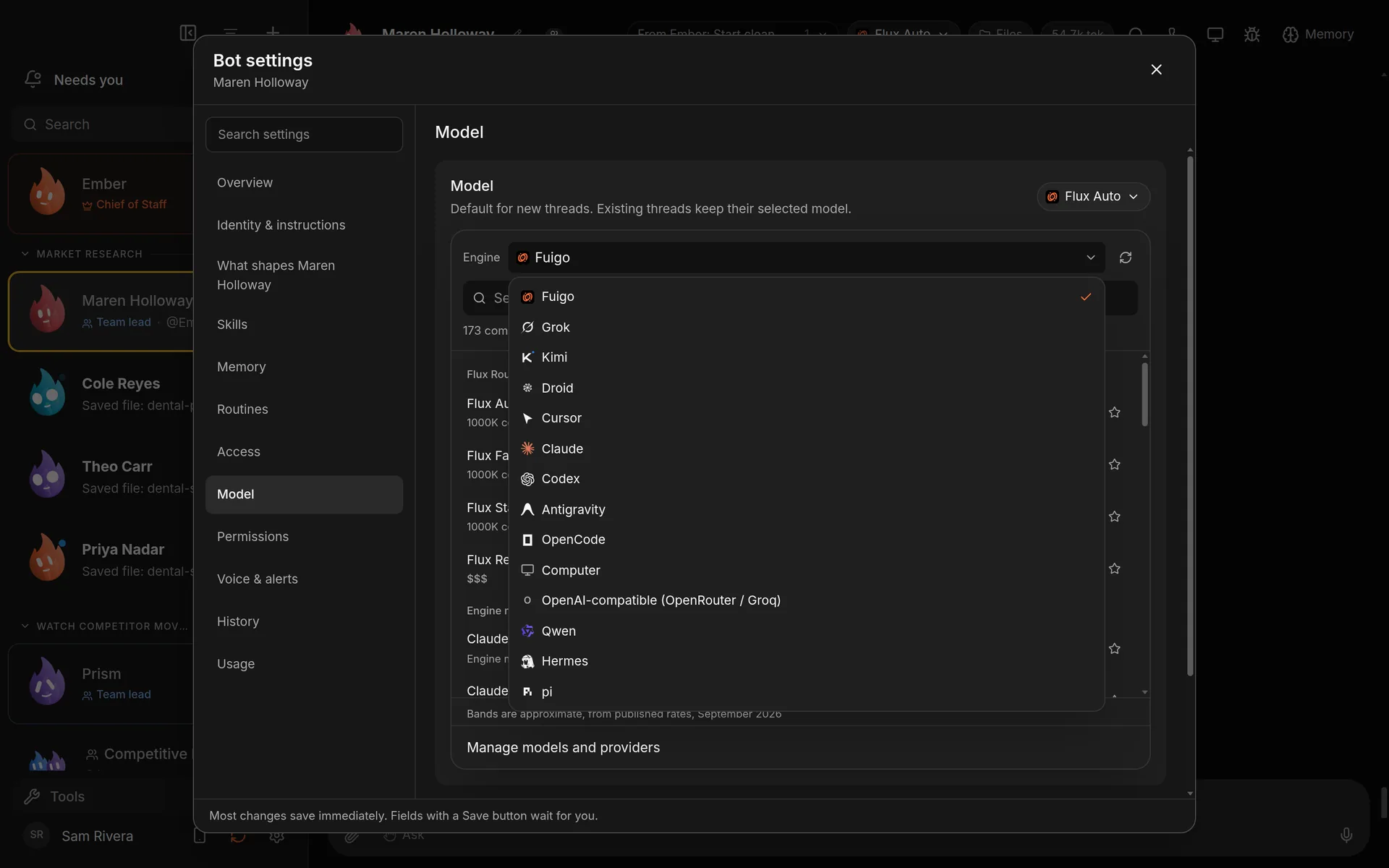
Task: Star the Flux Standard model row
Action: 1115,516
